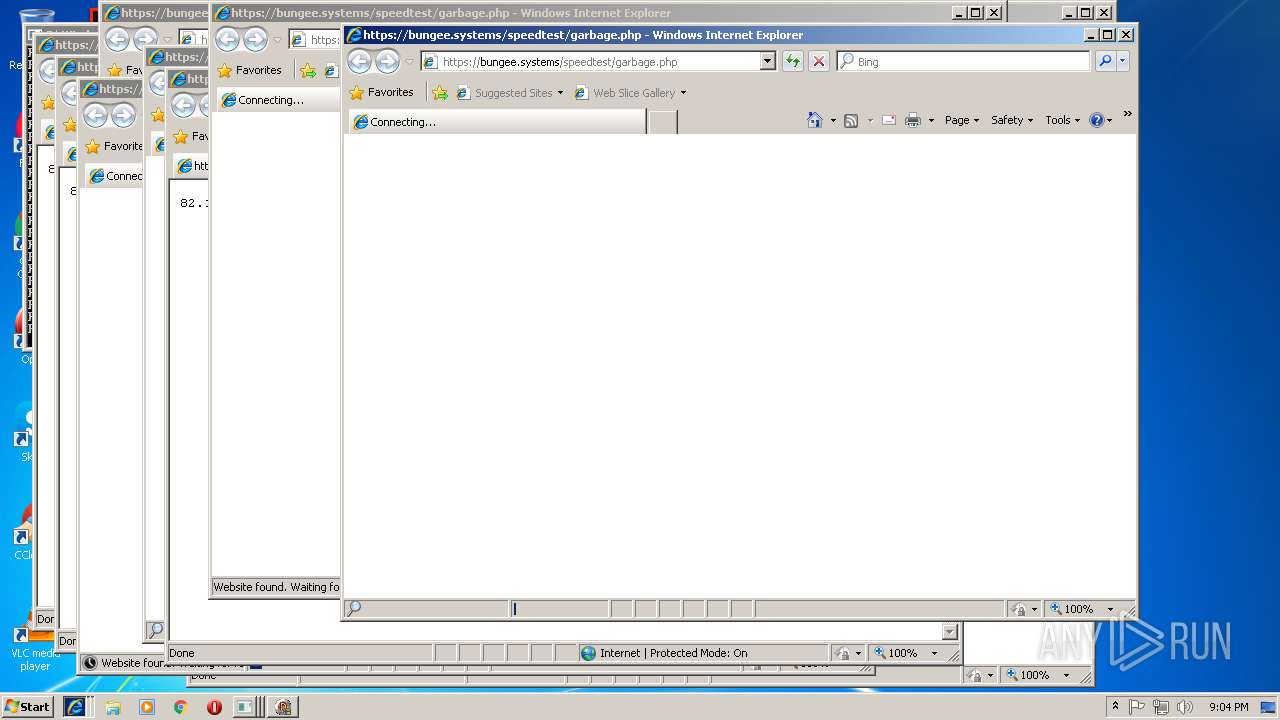Viewport: 1280px width, 720px height.
Task: Click the blue search magnifier button
Action: pos(1105,62)
